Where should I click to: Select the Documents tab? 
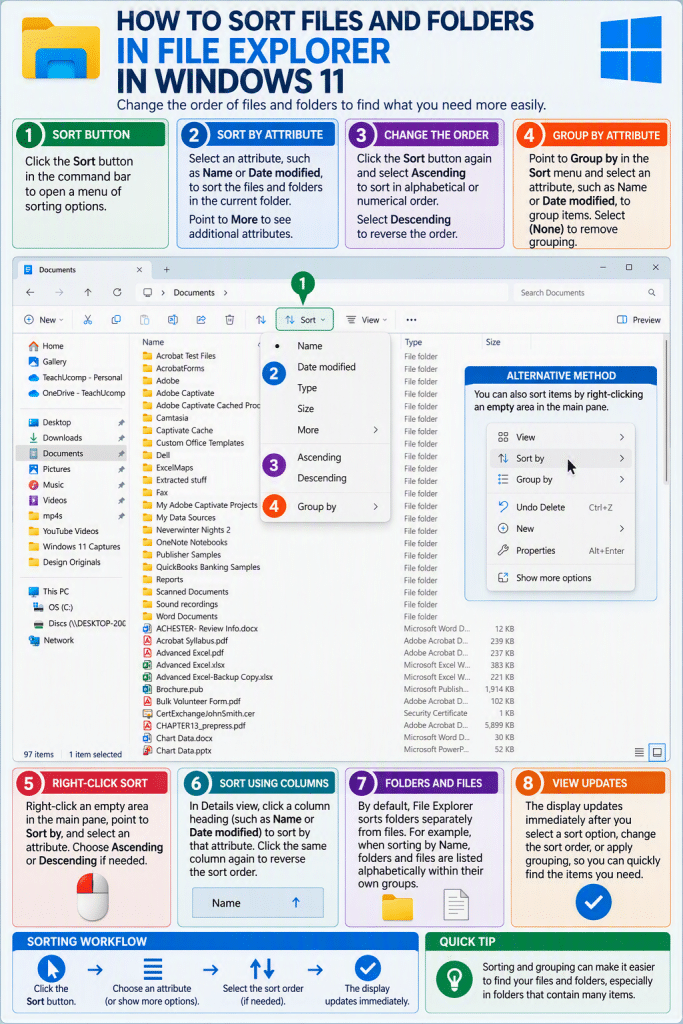point(84,270)
